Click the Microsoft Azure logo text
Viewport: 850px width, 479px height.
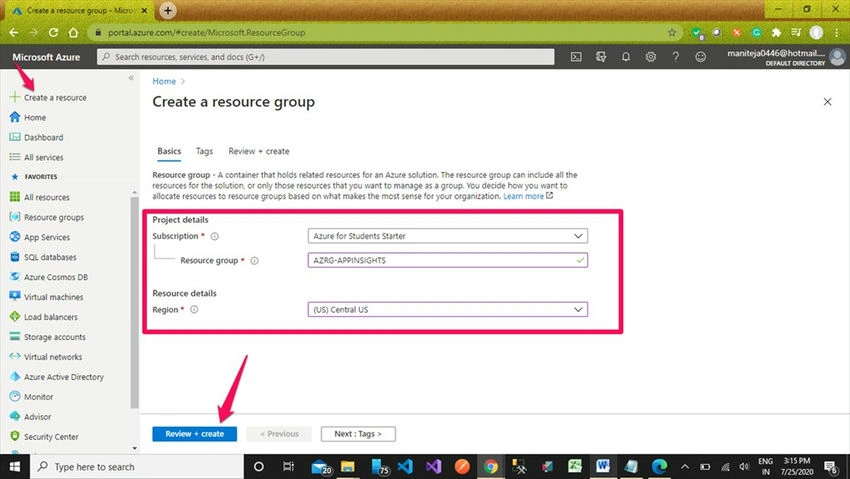click(46, 57)
